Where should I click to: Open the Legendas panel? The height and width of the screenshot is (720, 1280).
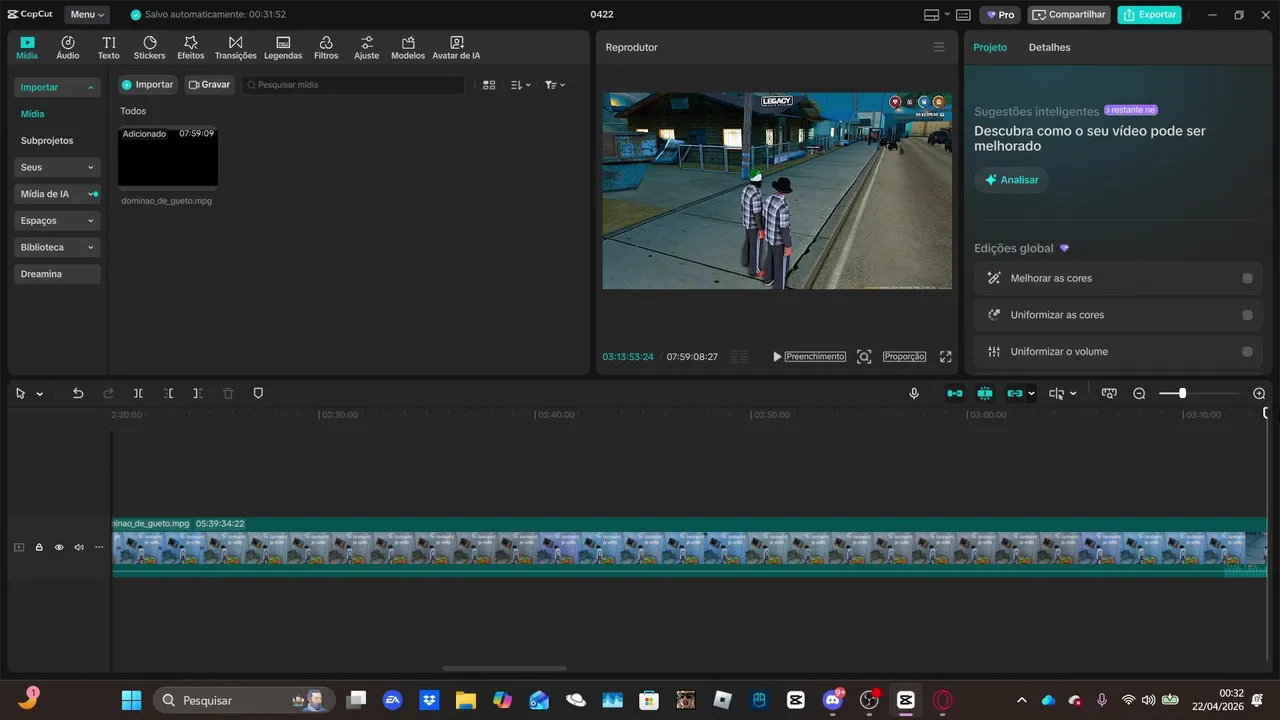point(283,48)
